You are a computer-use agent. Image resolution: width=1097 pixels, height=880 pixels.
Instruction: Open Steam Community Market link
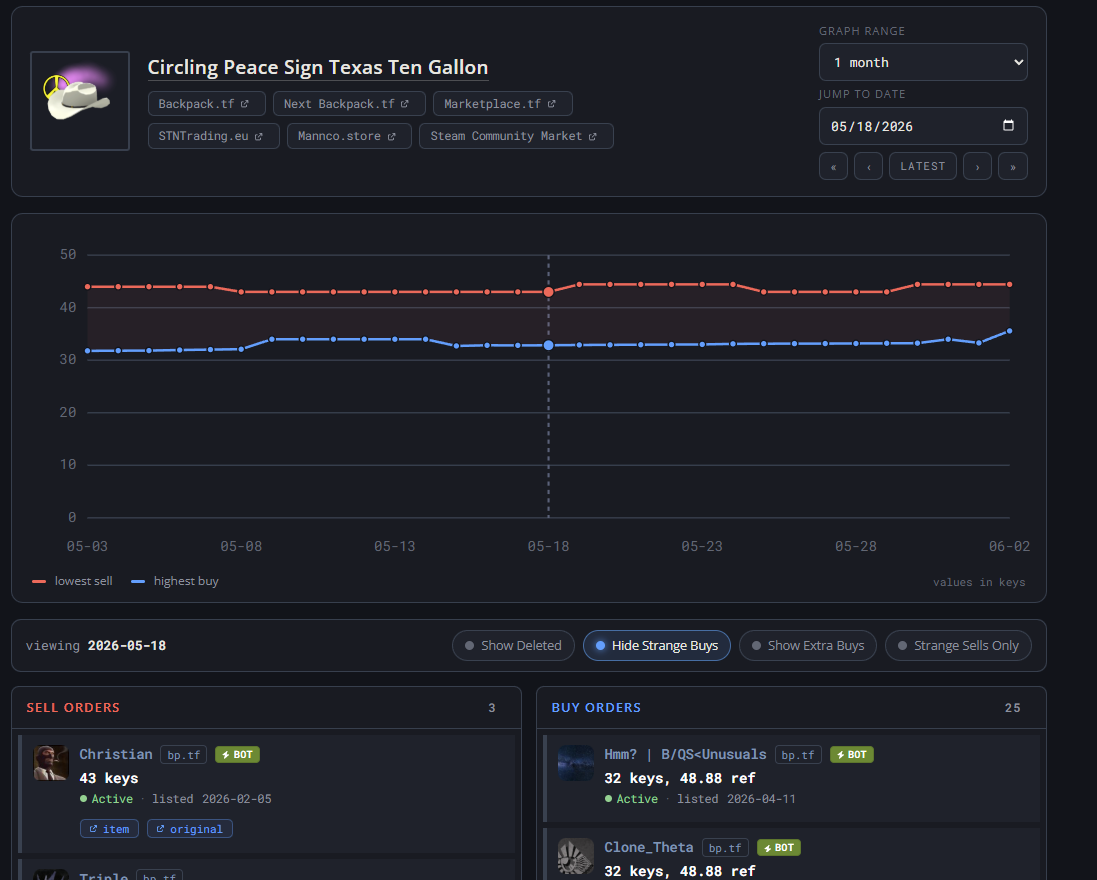click(x=516, y=136)
